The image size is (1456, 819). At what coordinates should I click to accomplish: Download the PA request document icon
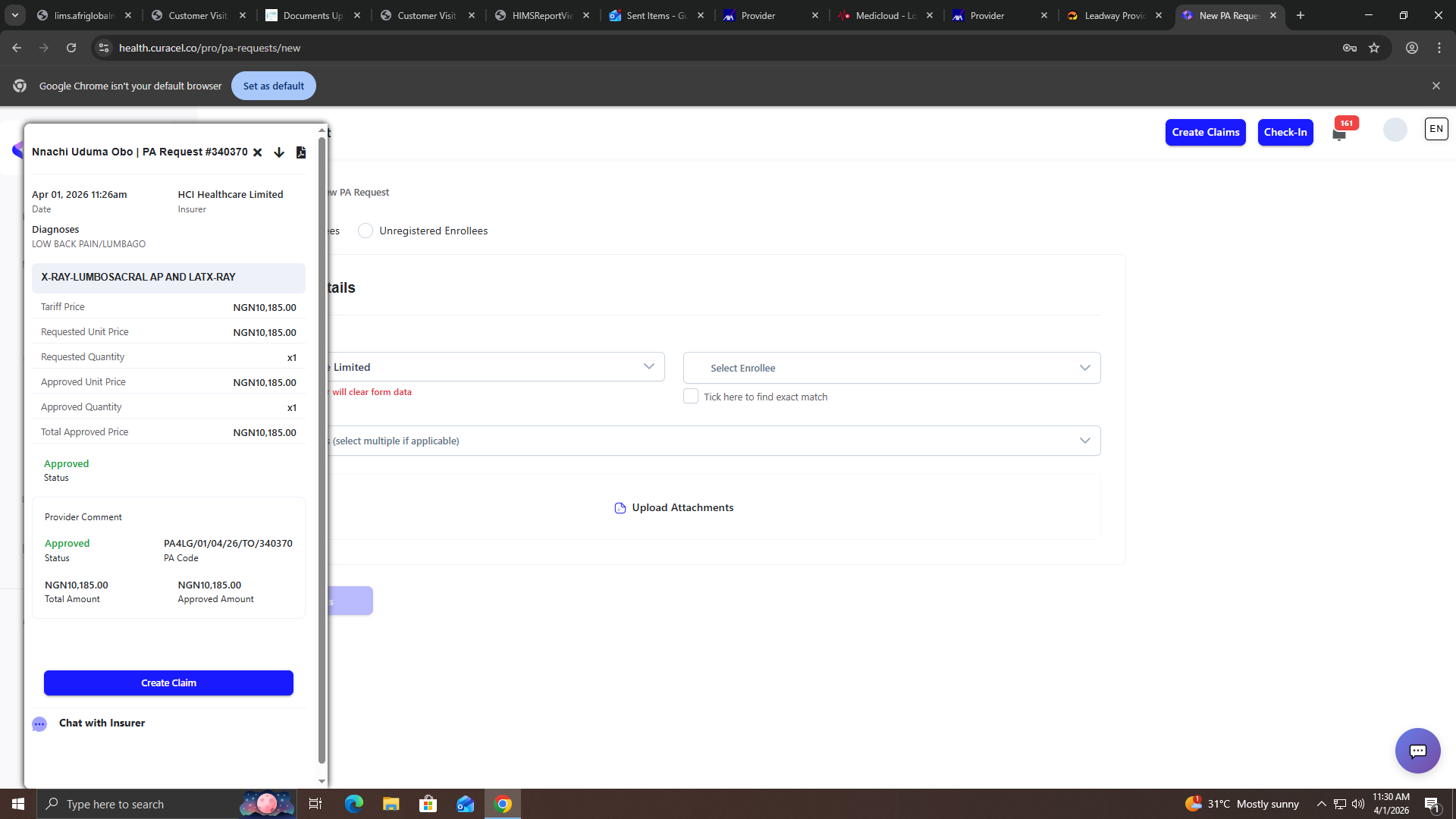click(301, 152)
